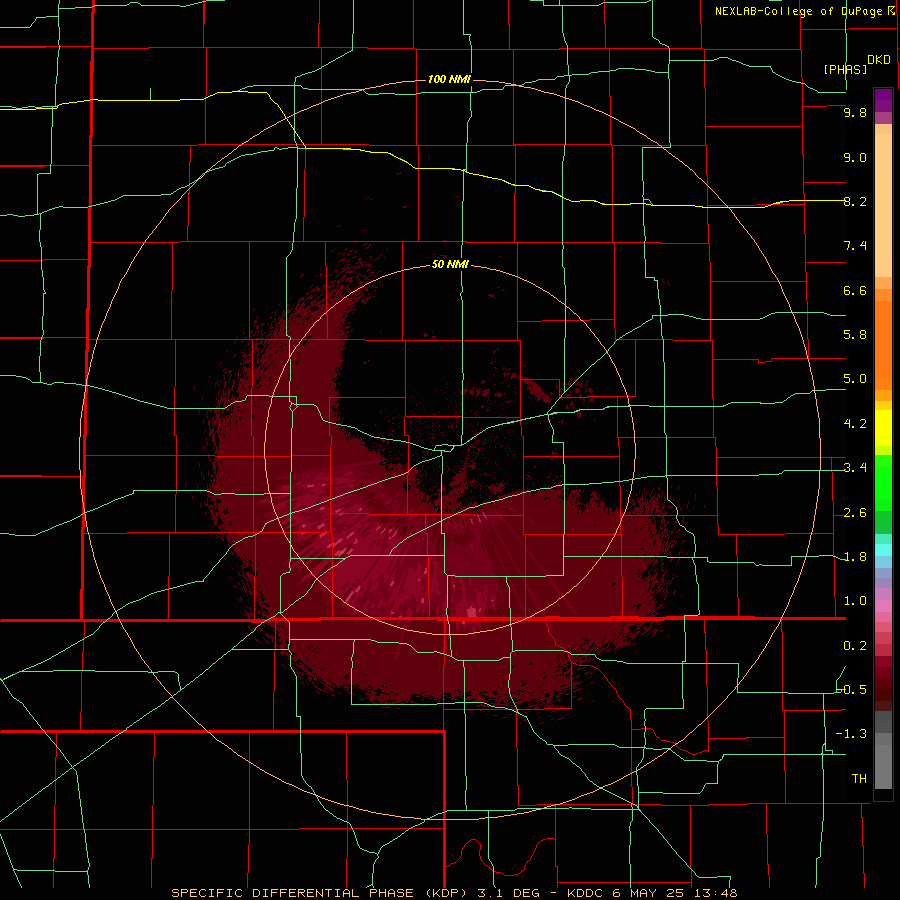Click the -1.3 value on the color scale
The height and width of the screenshot is (900, 900).
[852, 734]
